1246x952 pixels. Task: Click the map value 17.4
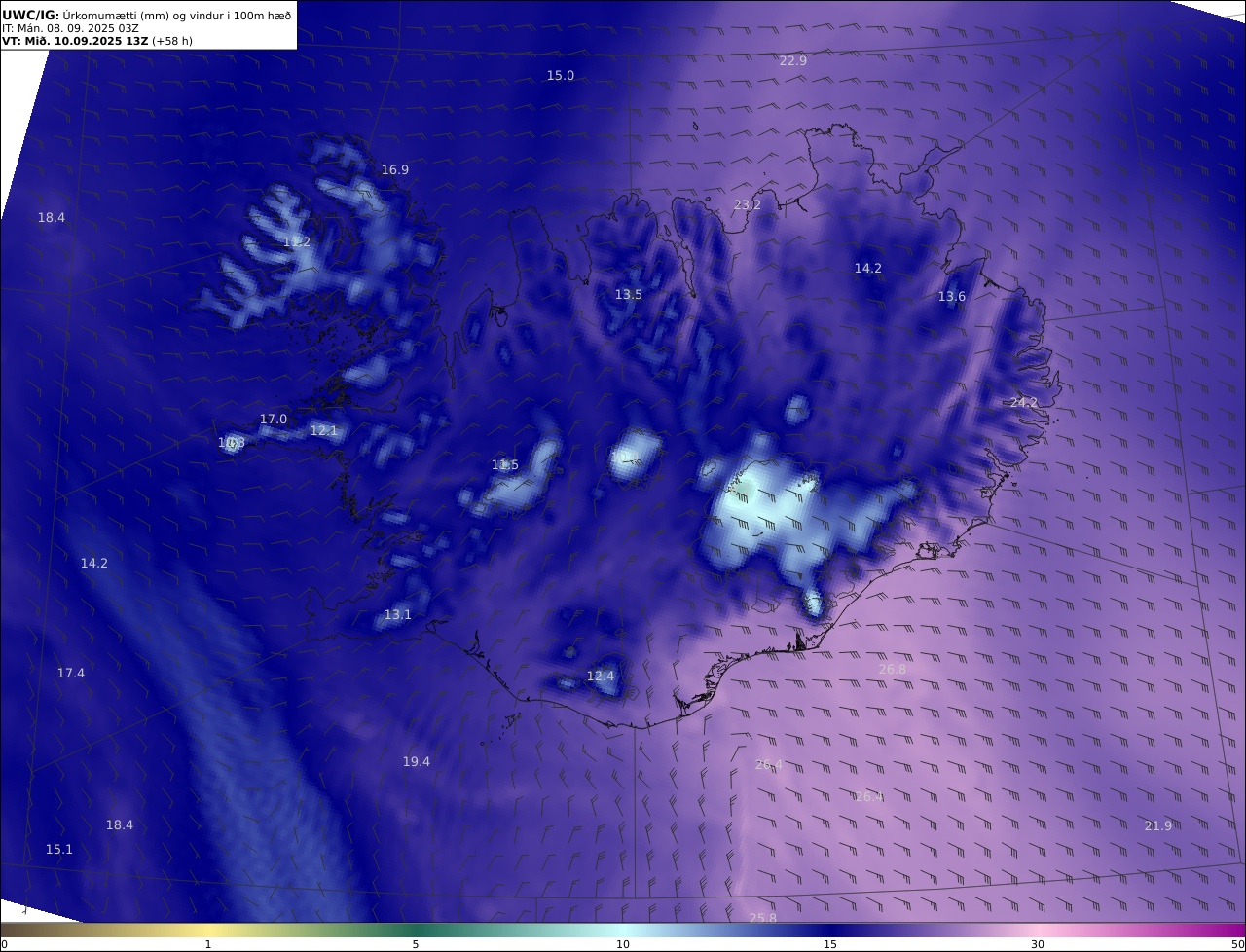point(70,673)
